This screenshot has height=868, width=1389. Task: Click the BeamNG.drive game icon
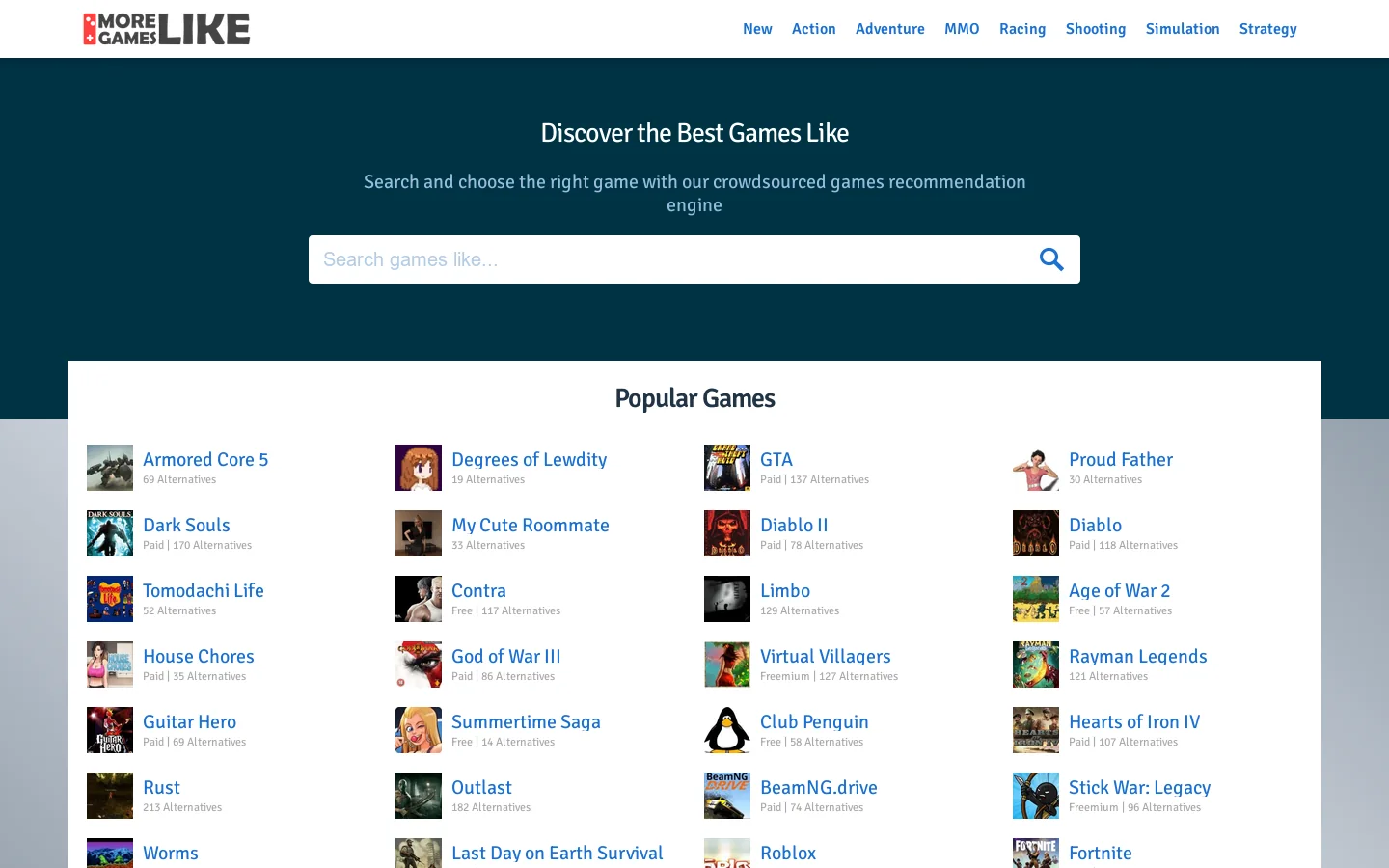click(727, 796)
